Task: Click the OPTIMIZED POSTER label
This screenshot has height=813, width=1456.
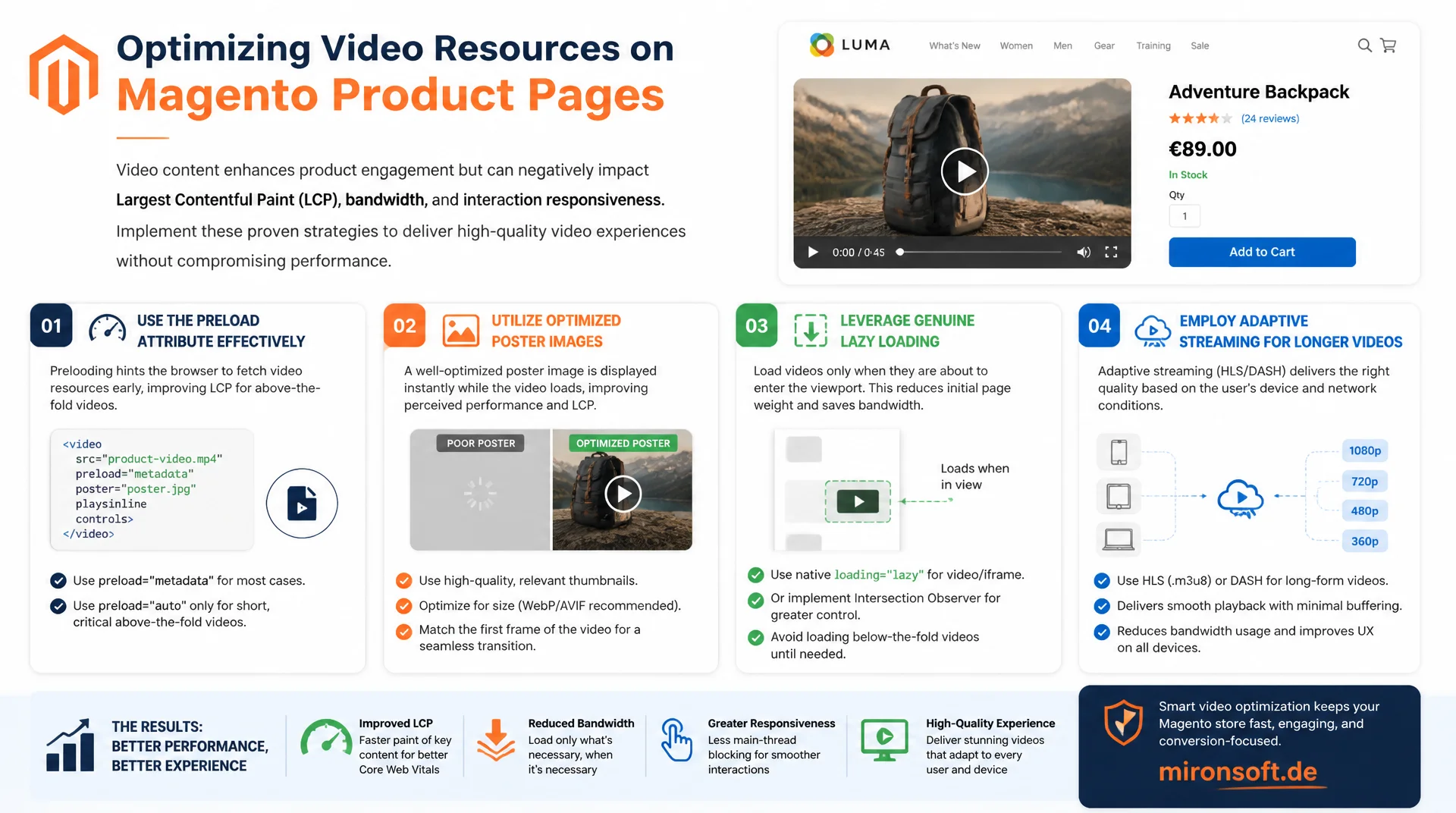Action: tap(623, 443)
